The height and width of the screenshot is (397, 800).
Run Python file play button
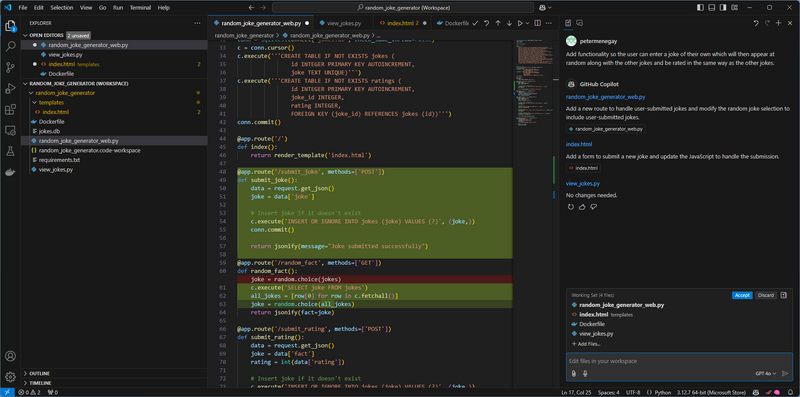click(x=520, y=23)
